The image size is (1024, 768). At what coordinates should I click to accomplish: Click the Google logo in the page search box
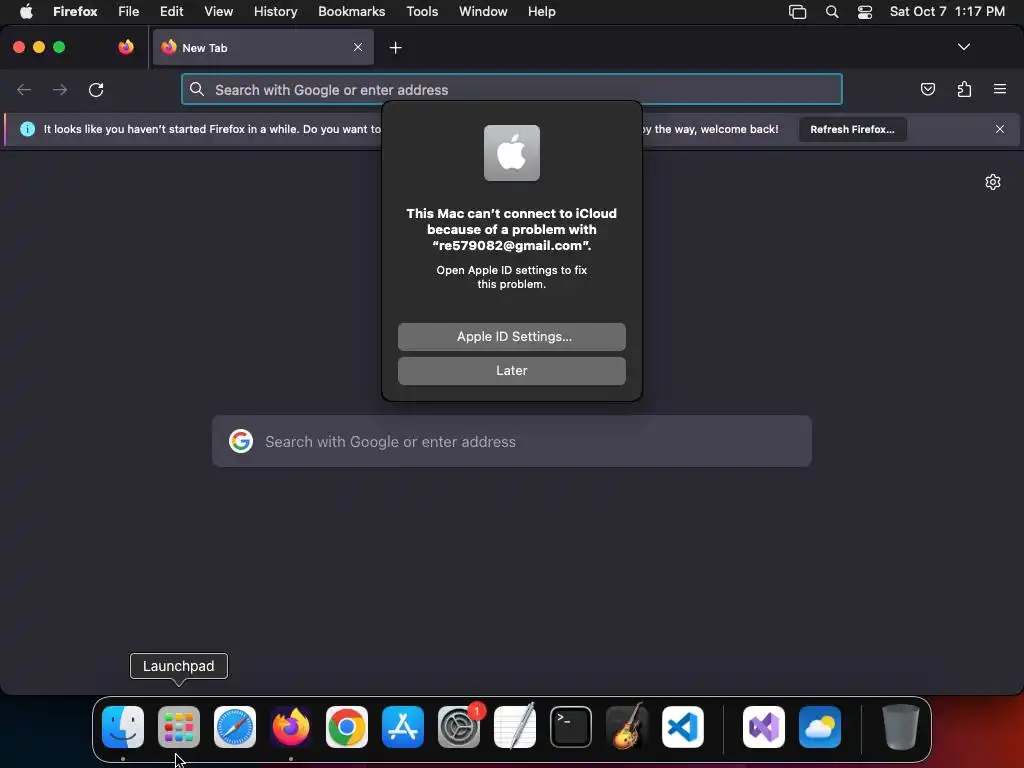point(241,441)
